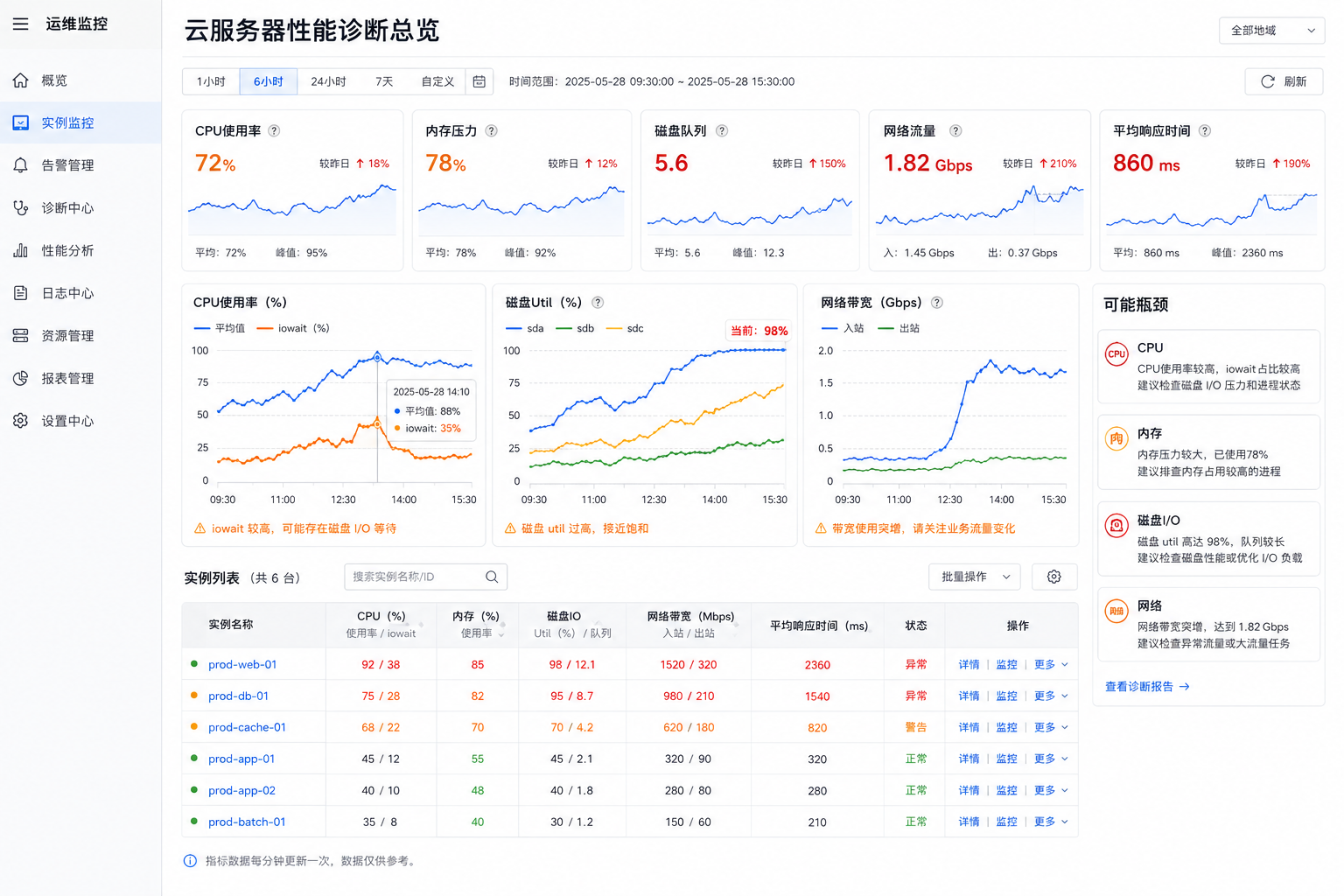The width and height of the screenshot is (1344, 896).
Task: Expand 更多 menu for prod-cache-01
Action: point(1051,728)
